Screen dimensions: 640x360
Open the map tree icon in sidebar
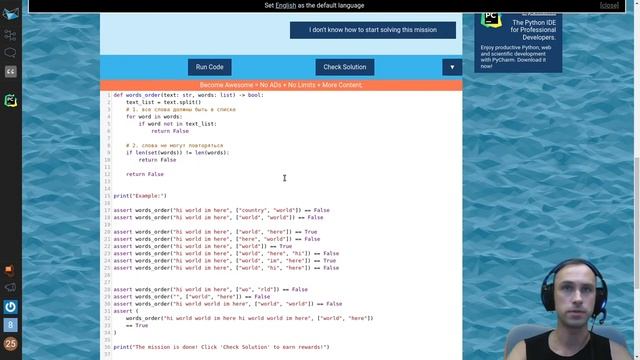click(10, 35)
